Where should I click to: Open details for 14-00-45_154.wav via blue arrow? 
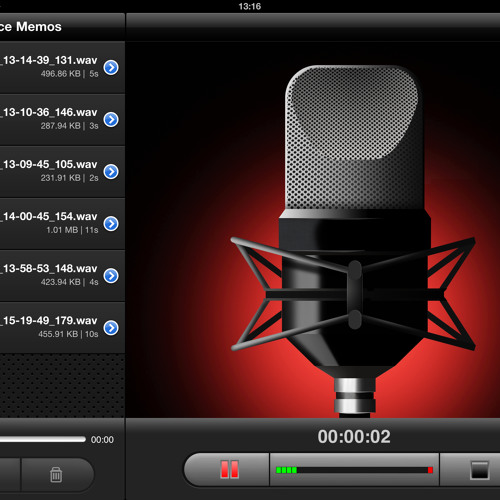click(111, 223)
